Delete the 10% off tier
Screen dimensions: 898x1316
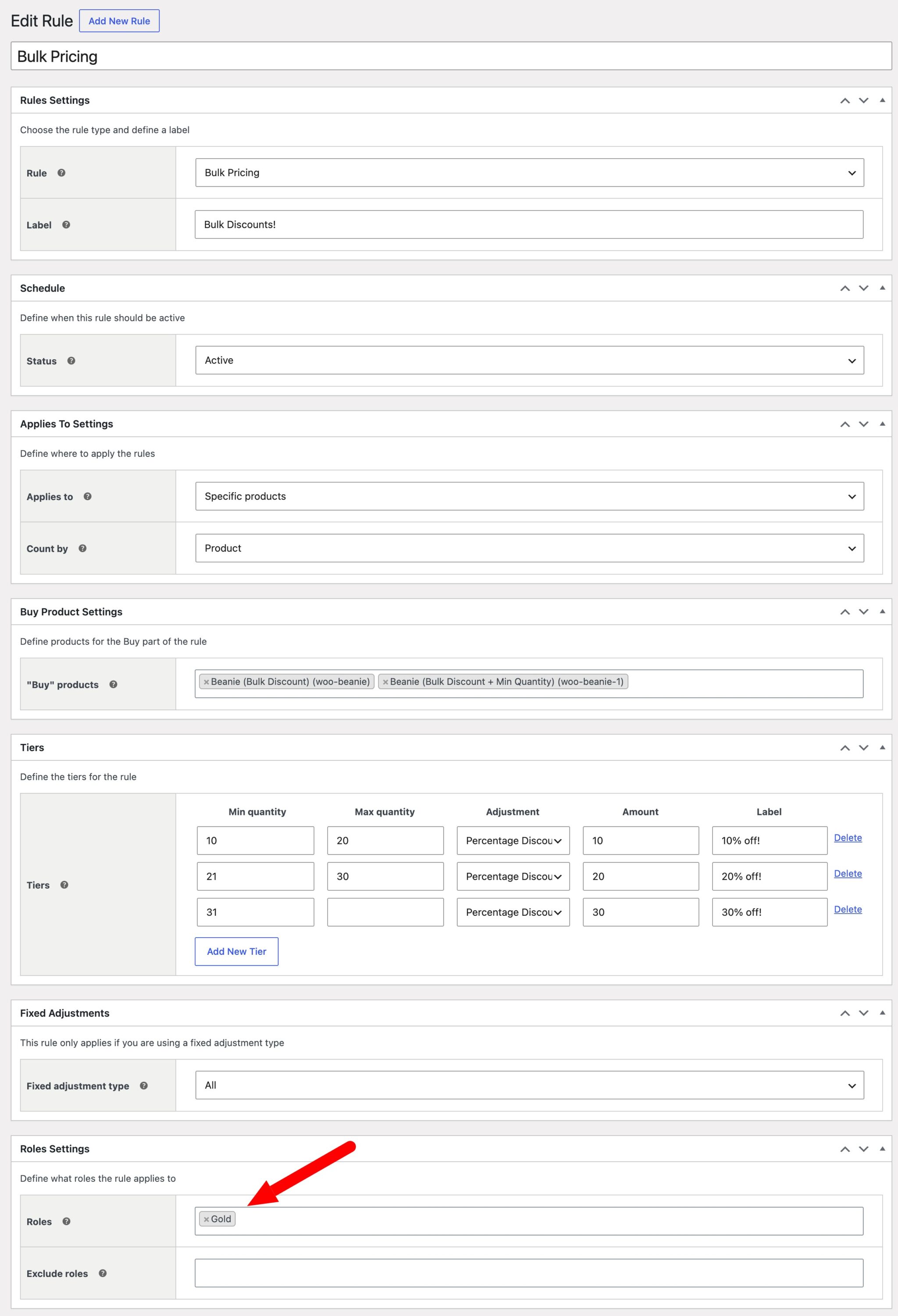[848, 837]
